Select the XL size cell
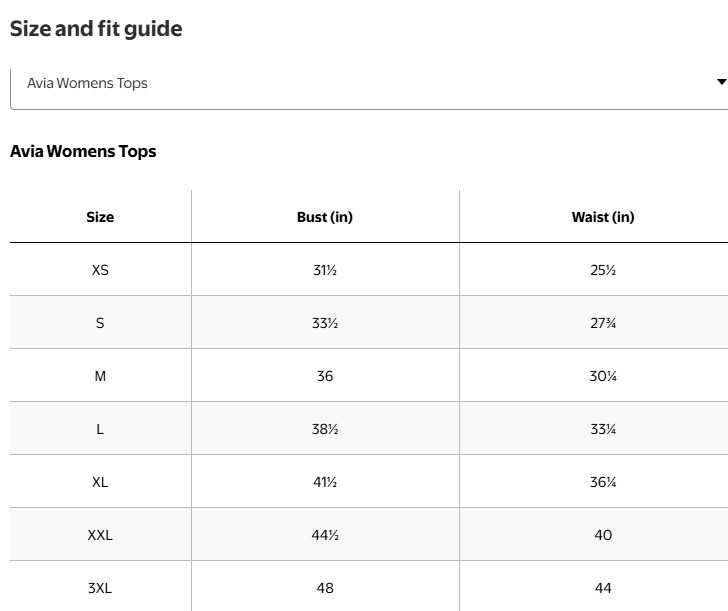 100,482
